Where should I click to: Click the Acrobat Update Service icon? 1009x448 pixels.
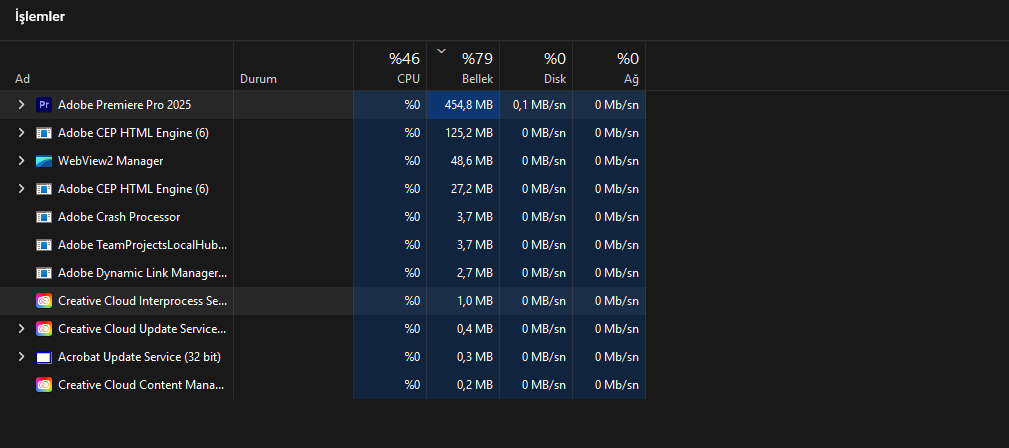[x=44, y=357]
